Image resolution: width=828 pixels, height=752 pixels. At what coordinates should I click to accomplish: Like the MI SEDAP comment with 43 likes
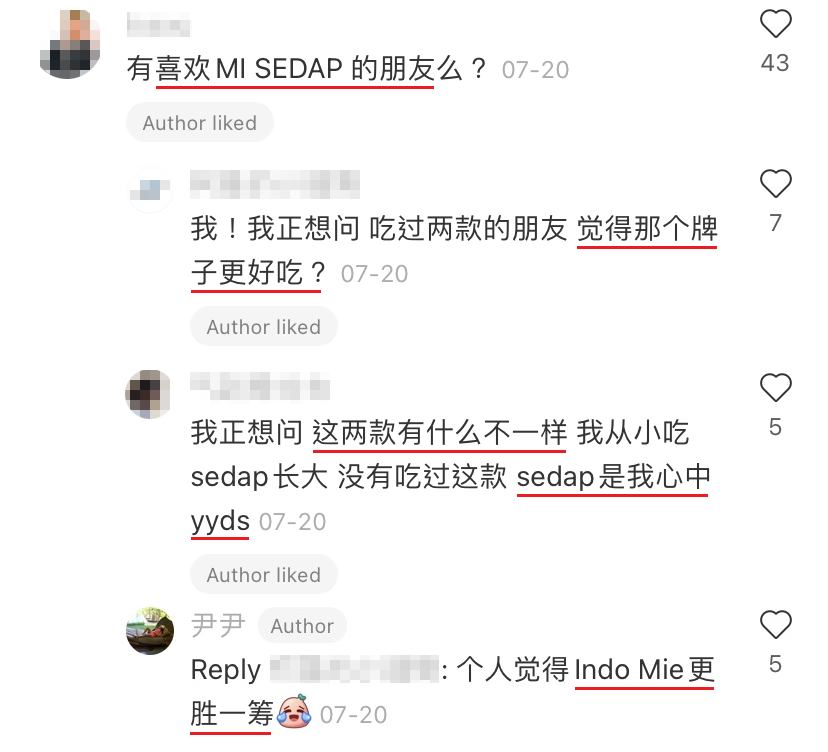[775, 24]
